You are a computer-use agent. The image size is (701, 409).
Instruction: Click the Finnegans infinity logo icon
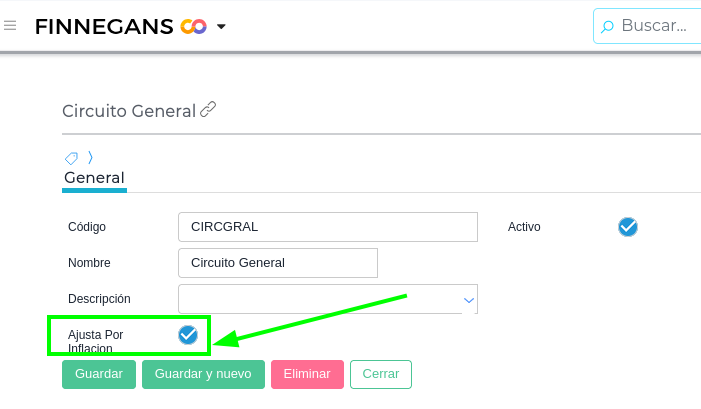193,27
